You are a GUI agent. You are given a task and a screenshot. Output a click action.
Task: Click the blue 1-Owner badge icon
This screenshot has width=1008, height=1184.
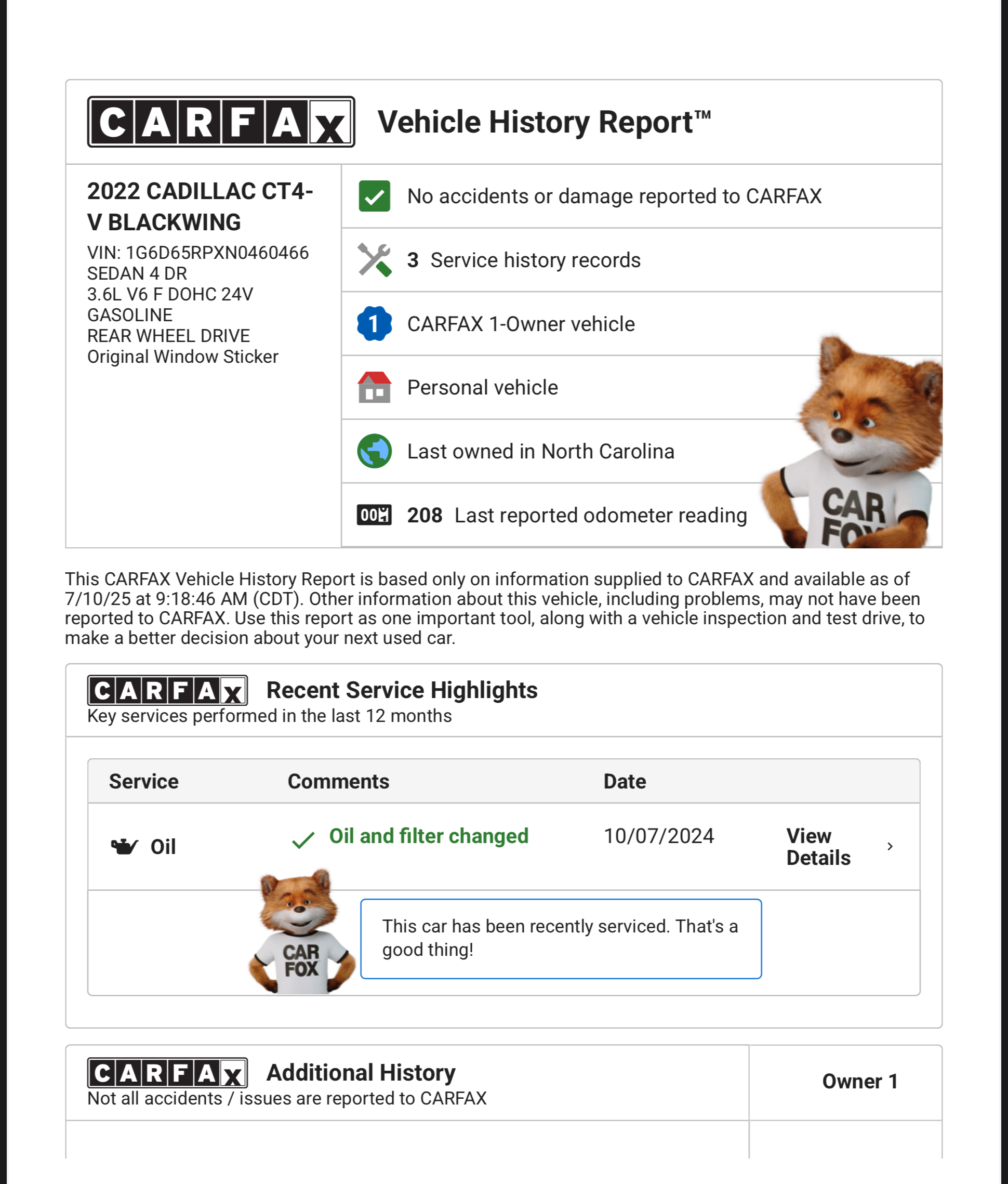(x=374, y=323)
